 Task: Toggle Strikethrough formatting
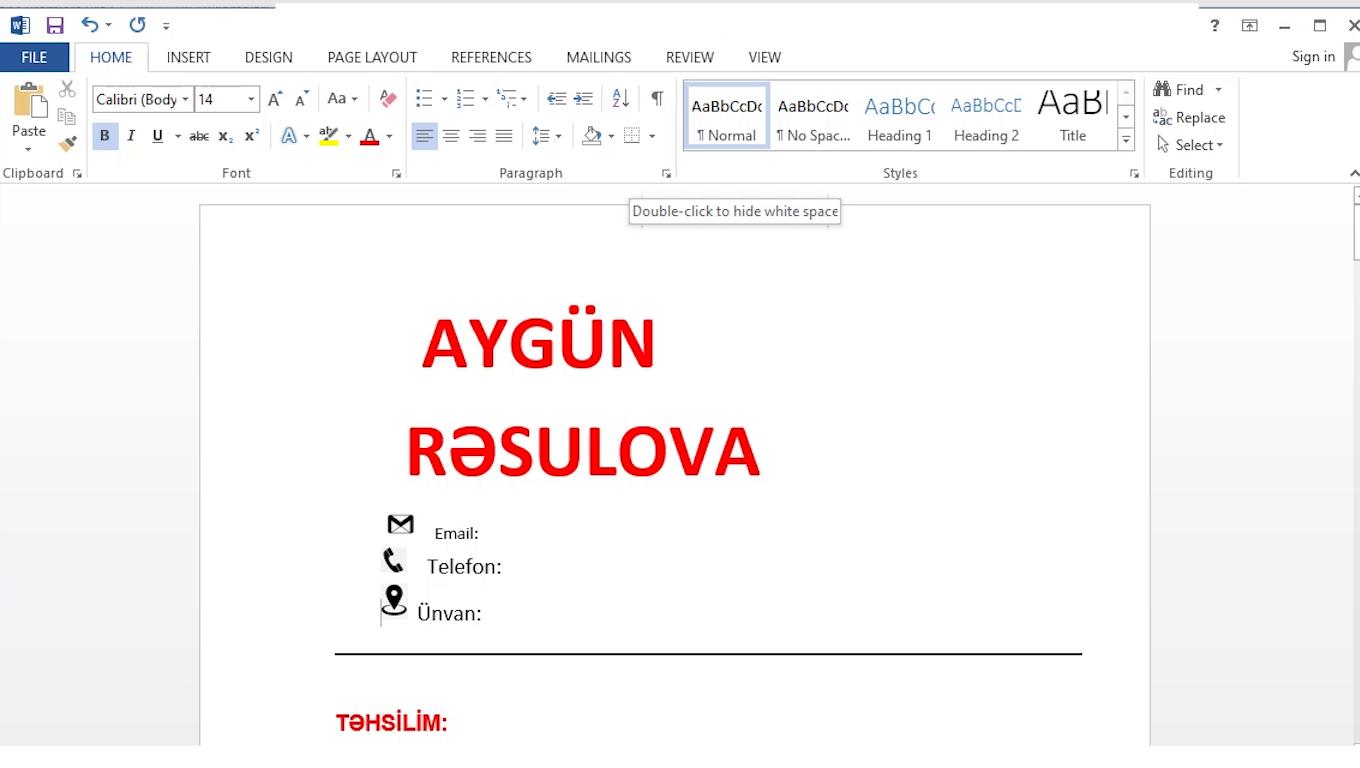[199, 136]
